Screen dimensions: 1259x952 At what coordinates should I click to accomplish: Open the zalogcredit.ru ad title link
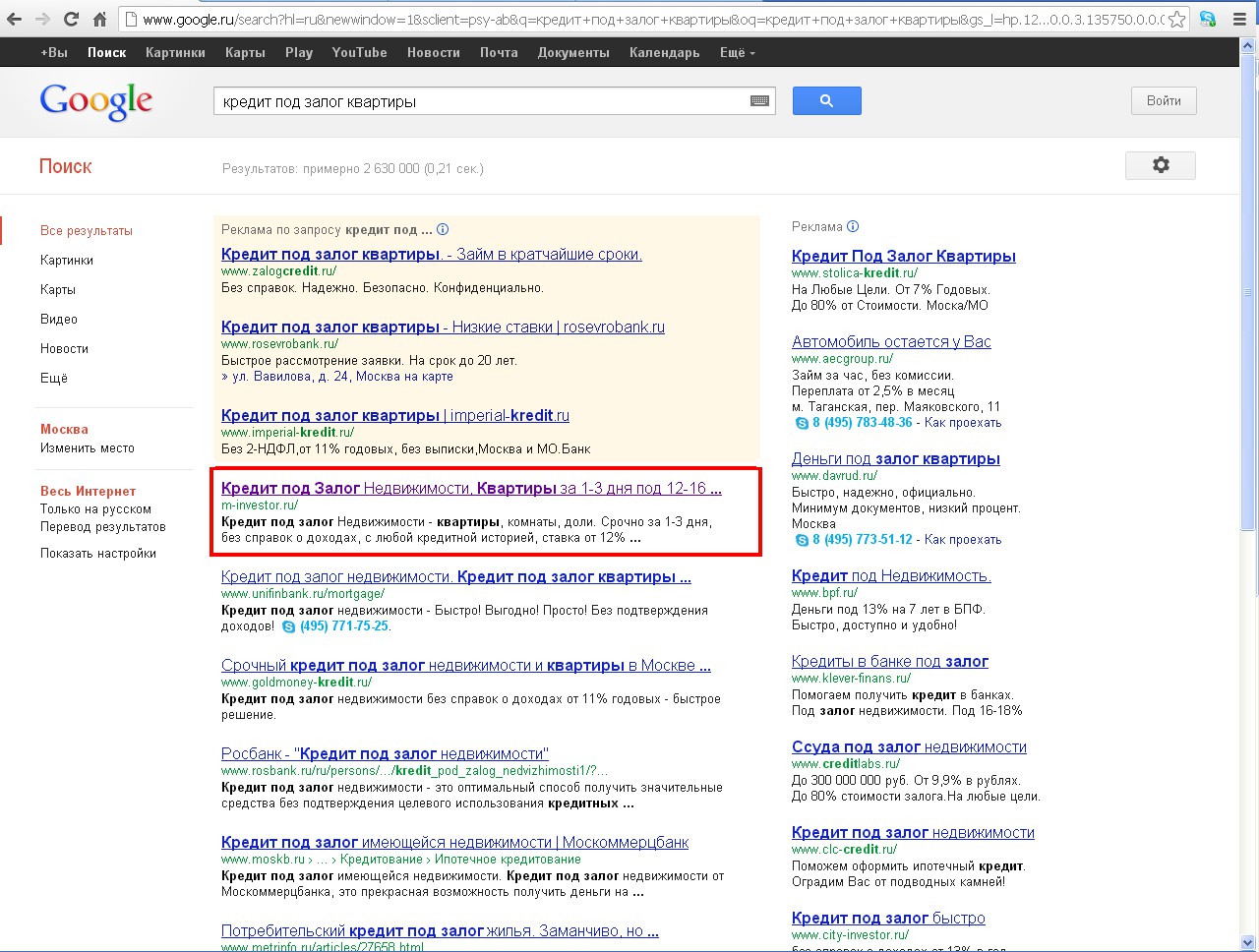(x=432, y=254)
